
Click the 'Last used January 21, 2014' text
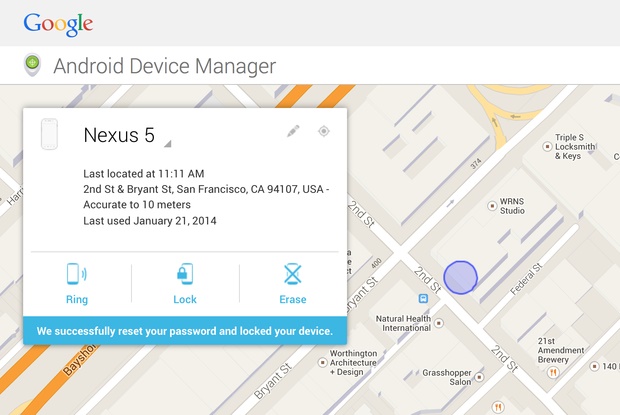click(x=149, y=221)
